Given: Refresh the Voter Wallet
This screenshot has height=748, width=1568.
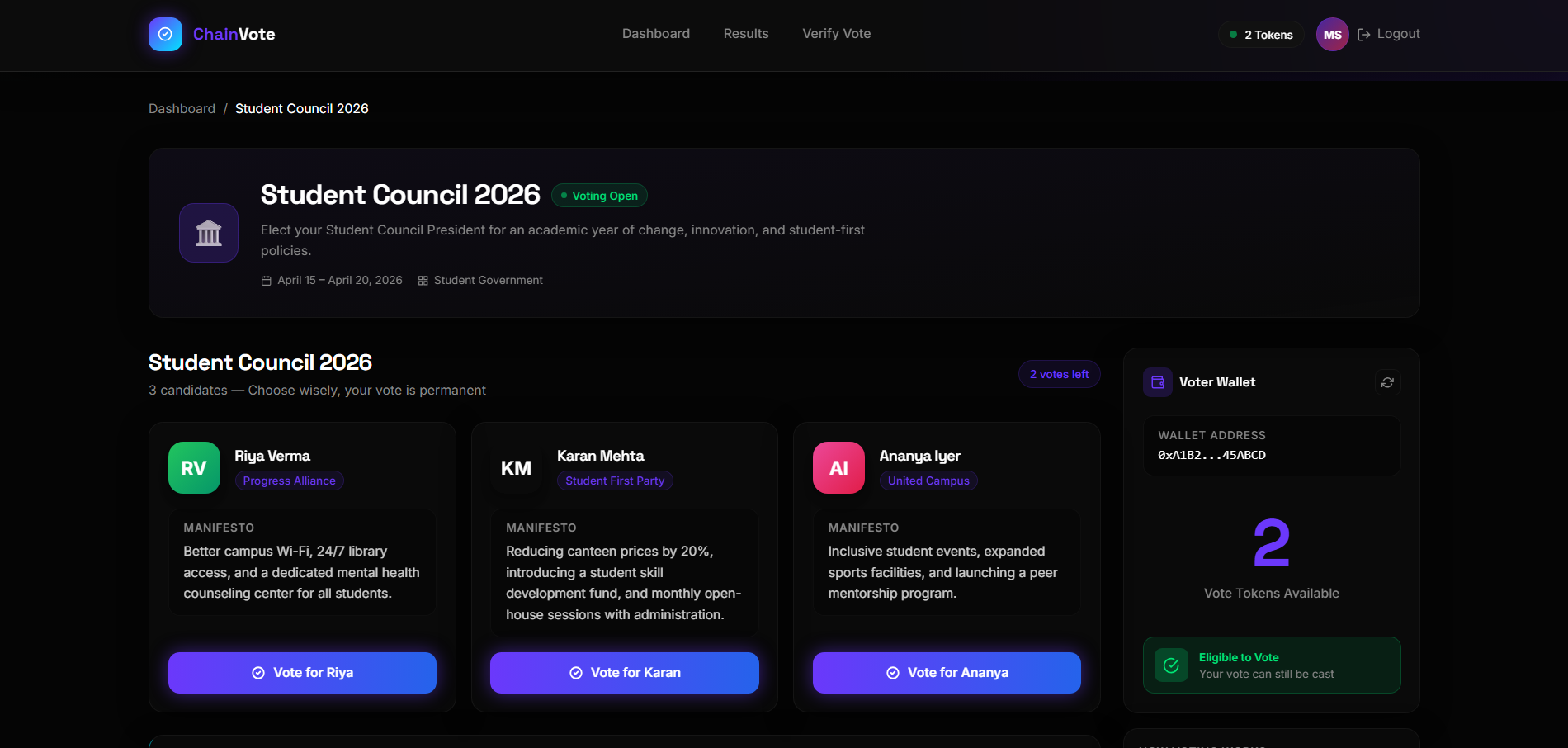Looking at the screenshot, I should coord(1387,382).
